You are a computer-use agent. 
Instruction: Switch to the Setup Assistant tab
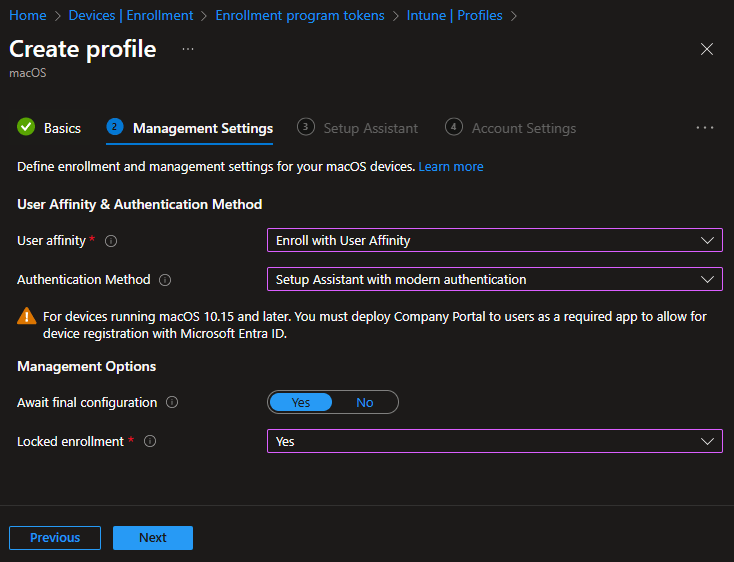370,128
